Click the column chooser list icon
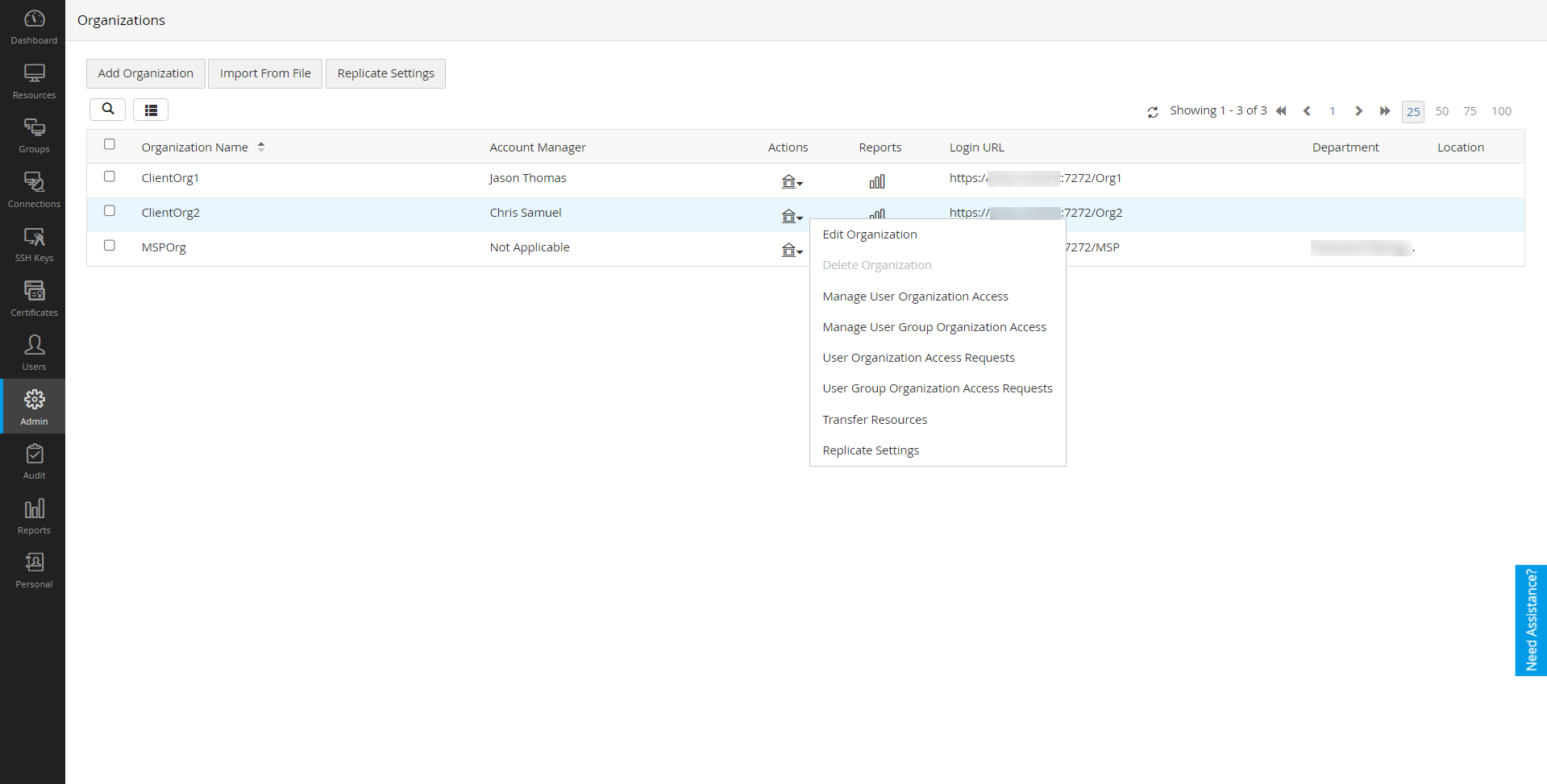 coord(151,110)
